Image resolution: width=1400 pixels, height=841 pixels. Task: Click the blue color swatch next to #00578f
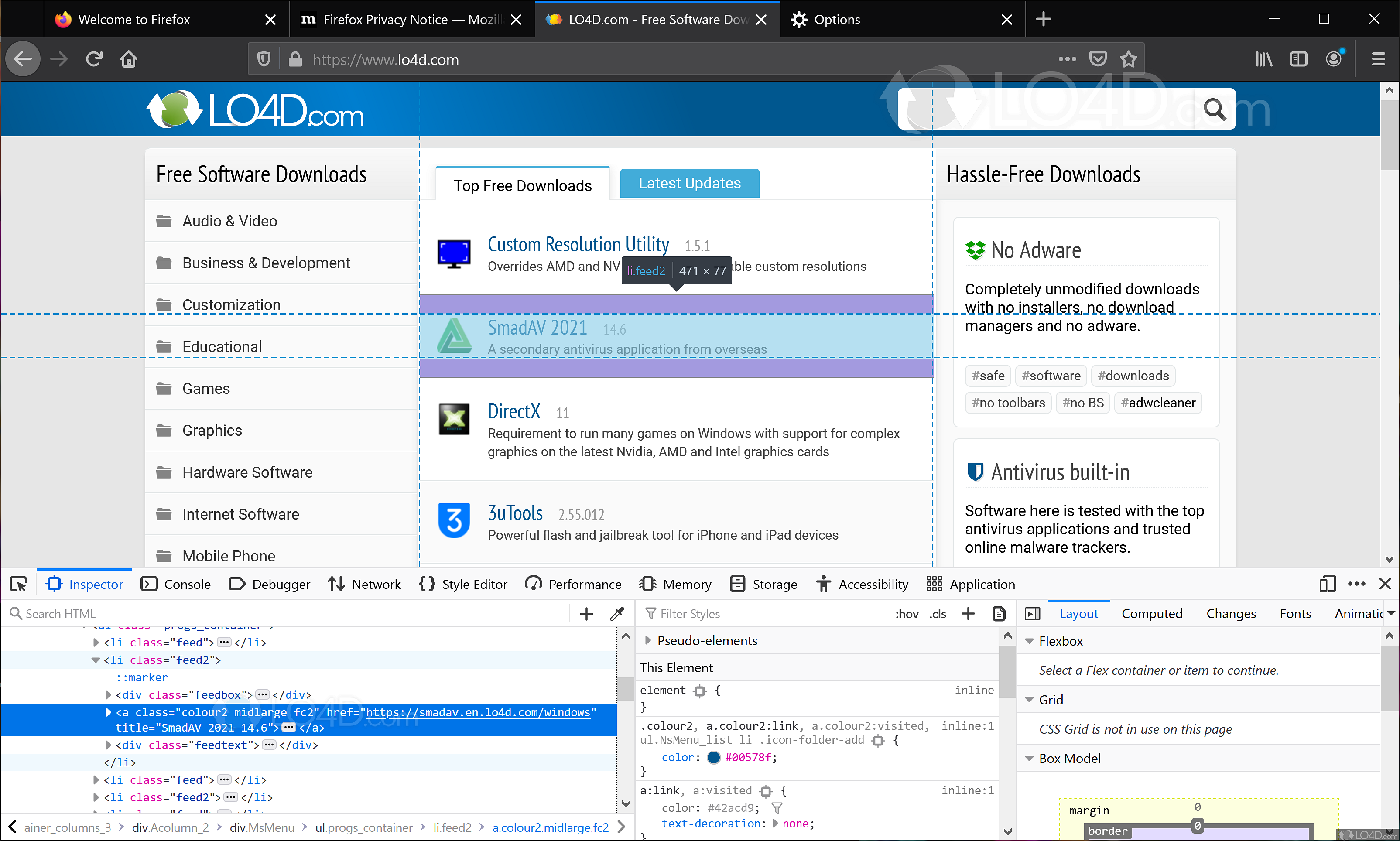pyautogui.click(x=714, y=757)
